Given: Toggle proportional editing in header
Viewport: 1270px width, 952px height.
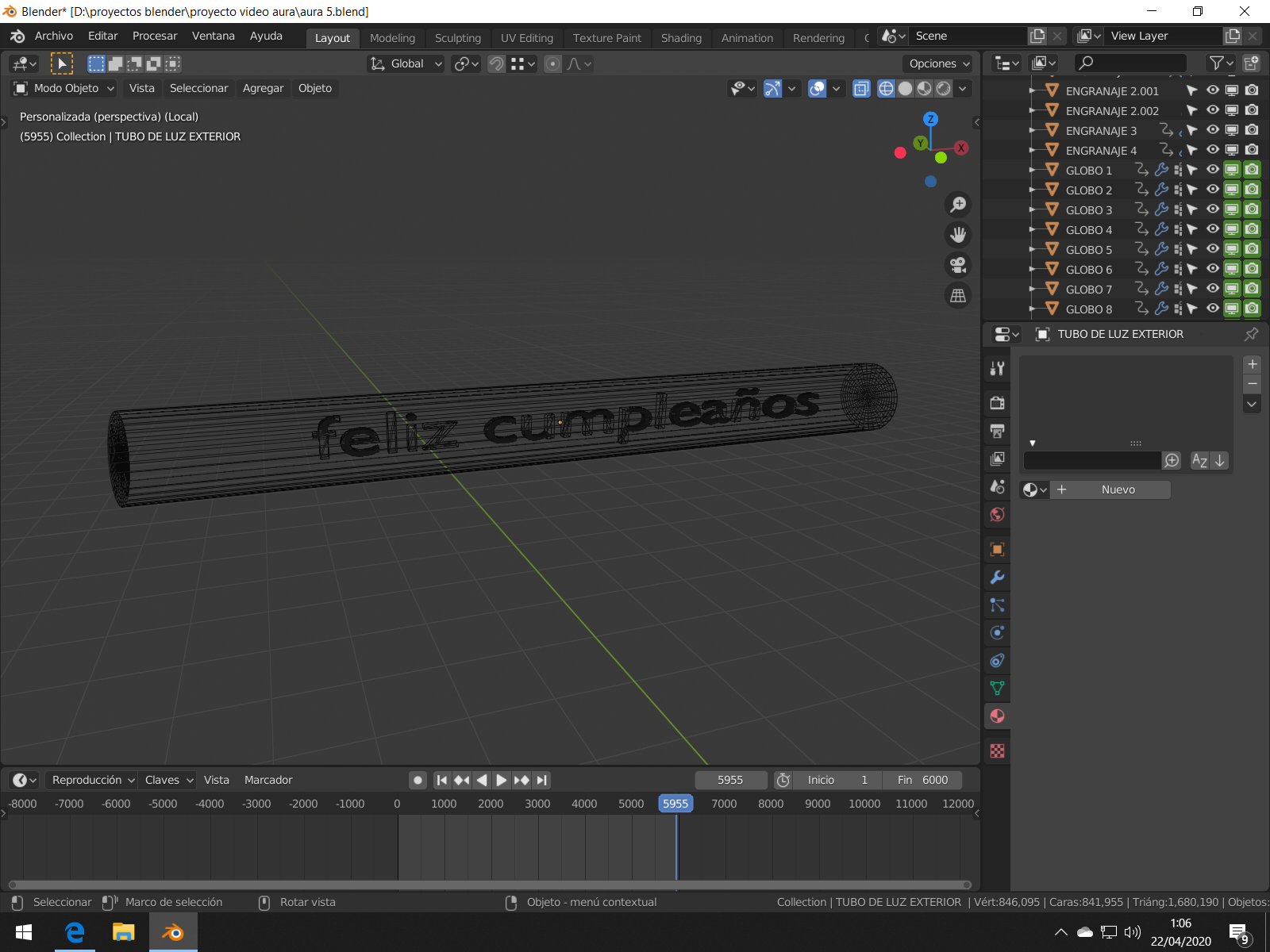Looking at the screenshot, I should coord(553,63).
